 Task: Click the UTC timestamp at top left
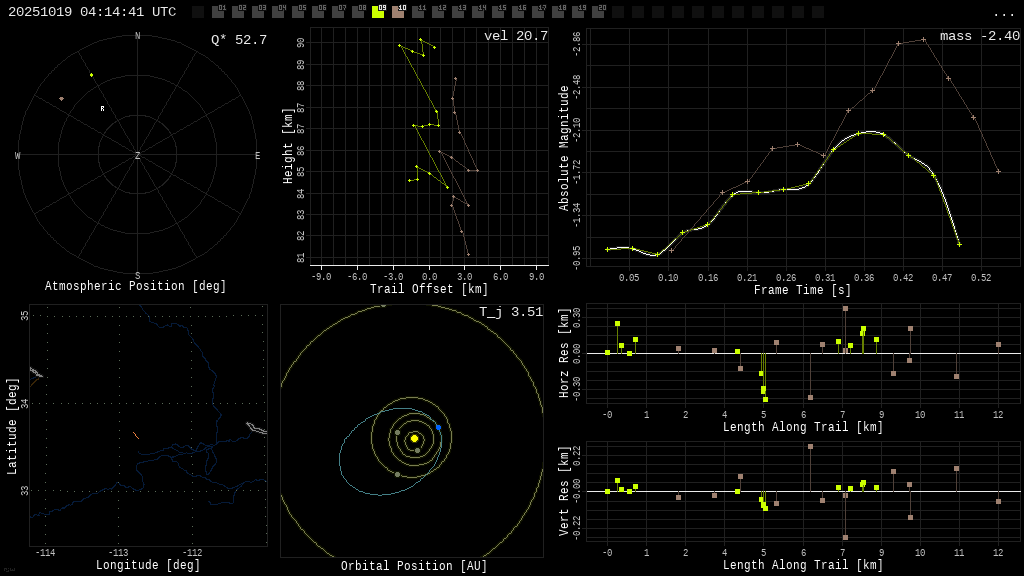point(92,12)
